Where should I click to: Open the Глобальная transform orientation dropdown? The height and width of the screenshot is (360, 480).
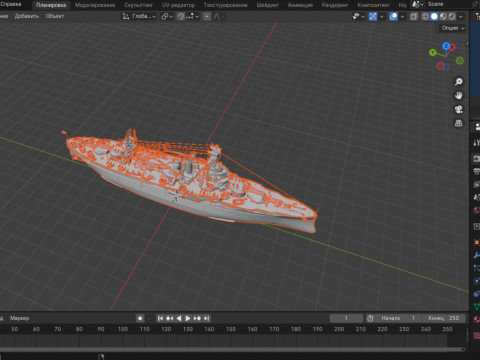[x=139, y=16]
